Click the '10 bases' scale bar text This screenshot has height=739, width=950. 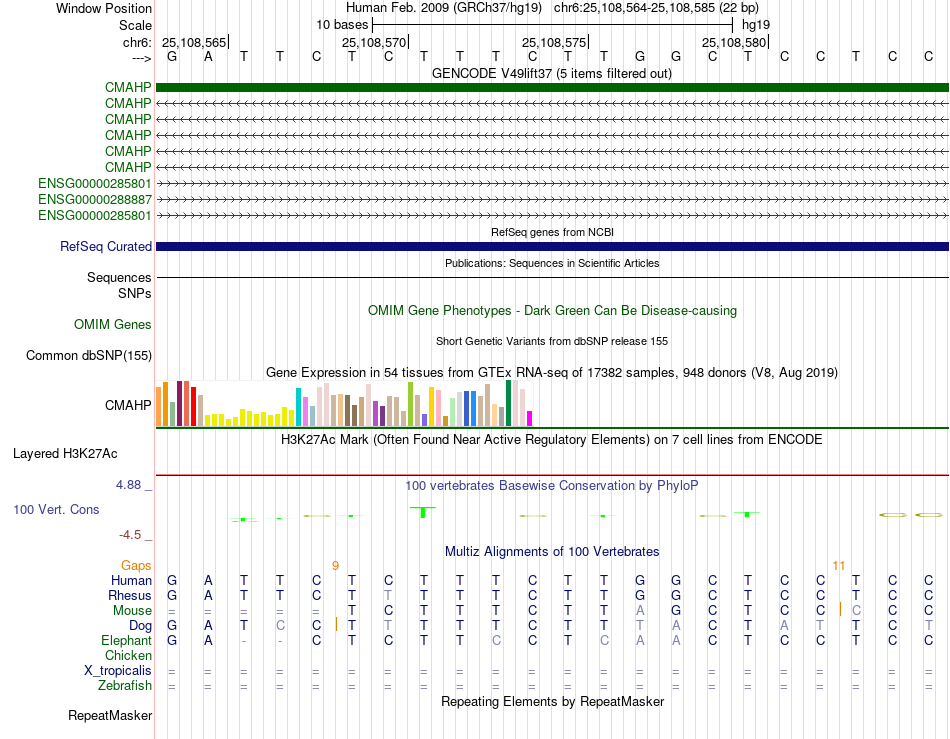[x=342, y=25]
